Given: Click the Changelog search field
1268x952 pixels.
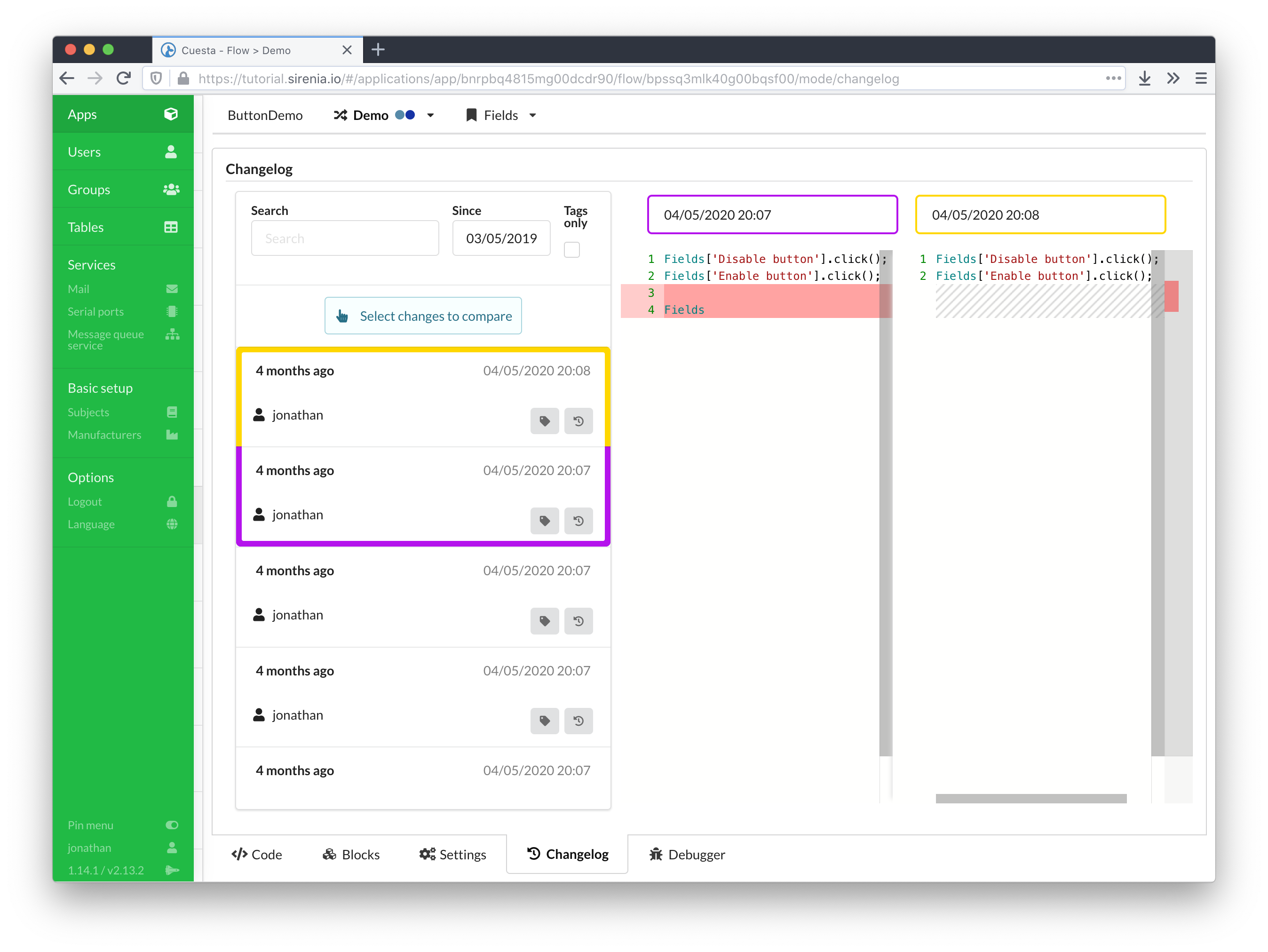Looking at the screenshot, I should 345,238.
